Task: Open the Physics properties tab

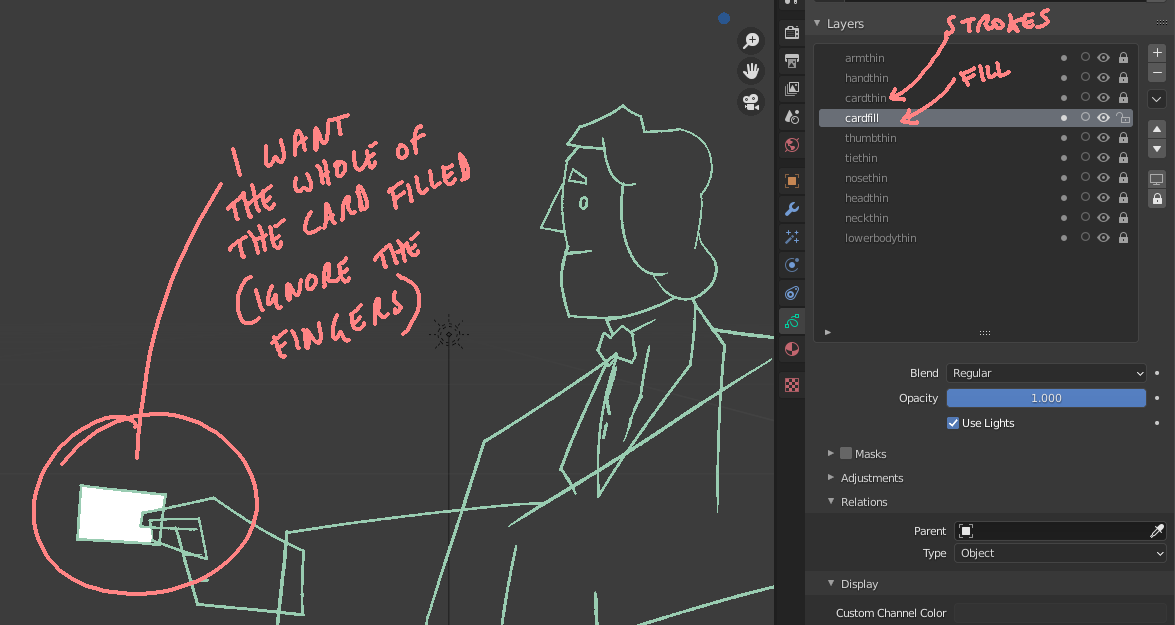Action: (x=791, y=265)
